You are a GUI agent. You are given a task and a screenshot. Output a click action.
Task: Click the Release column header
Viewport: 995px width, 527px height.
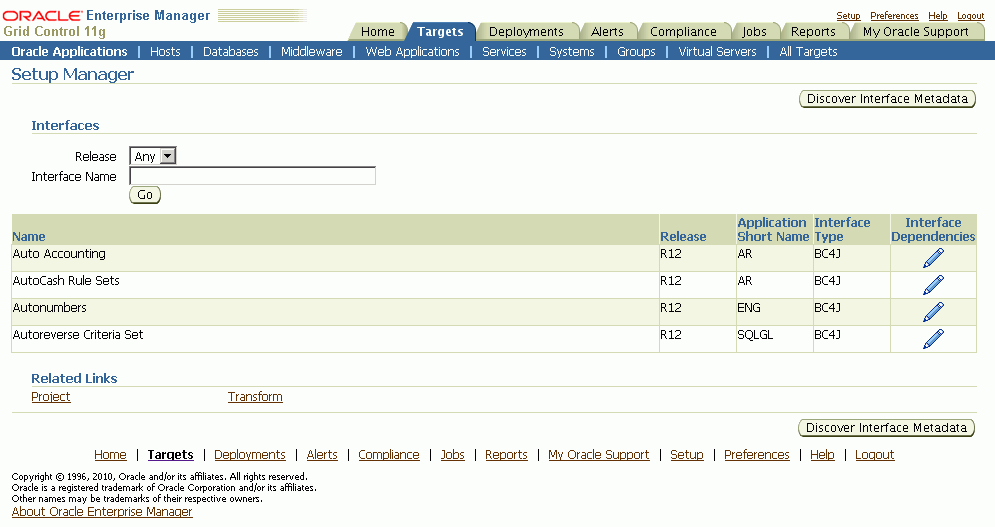pos(683,237)
